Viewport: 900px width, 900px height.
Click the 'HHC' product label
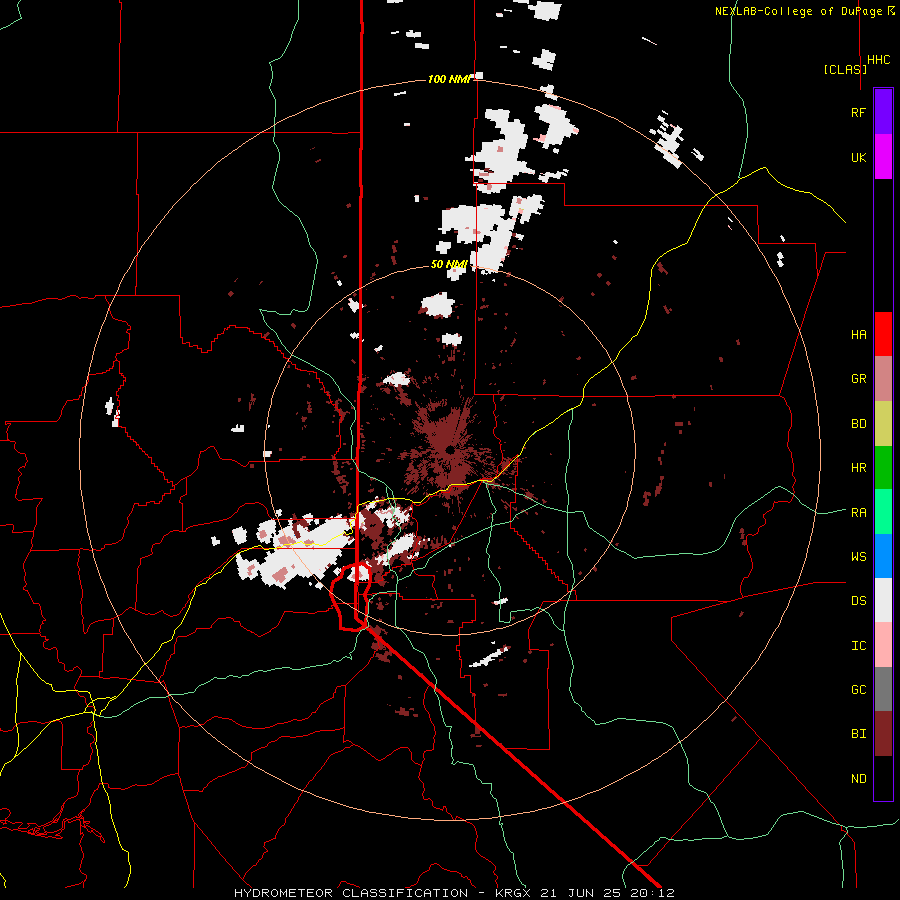coord(879,60)
